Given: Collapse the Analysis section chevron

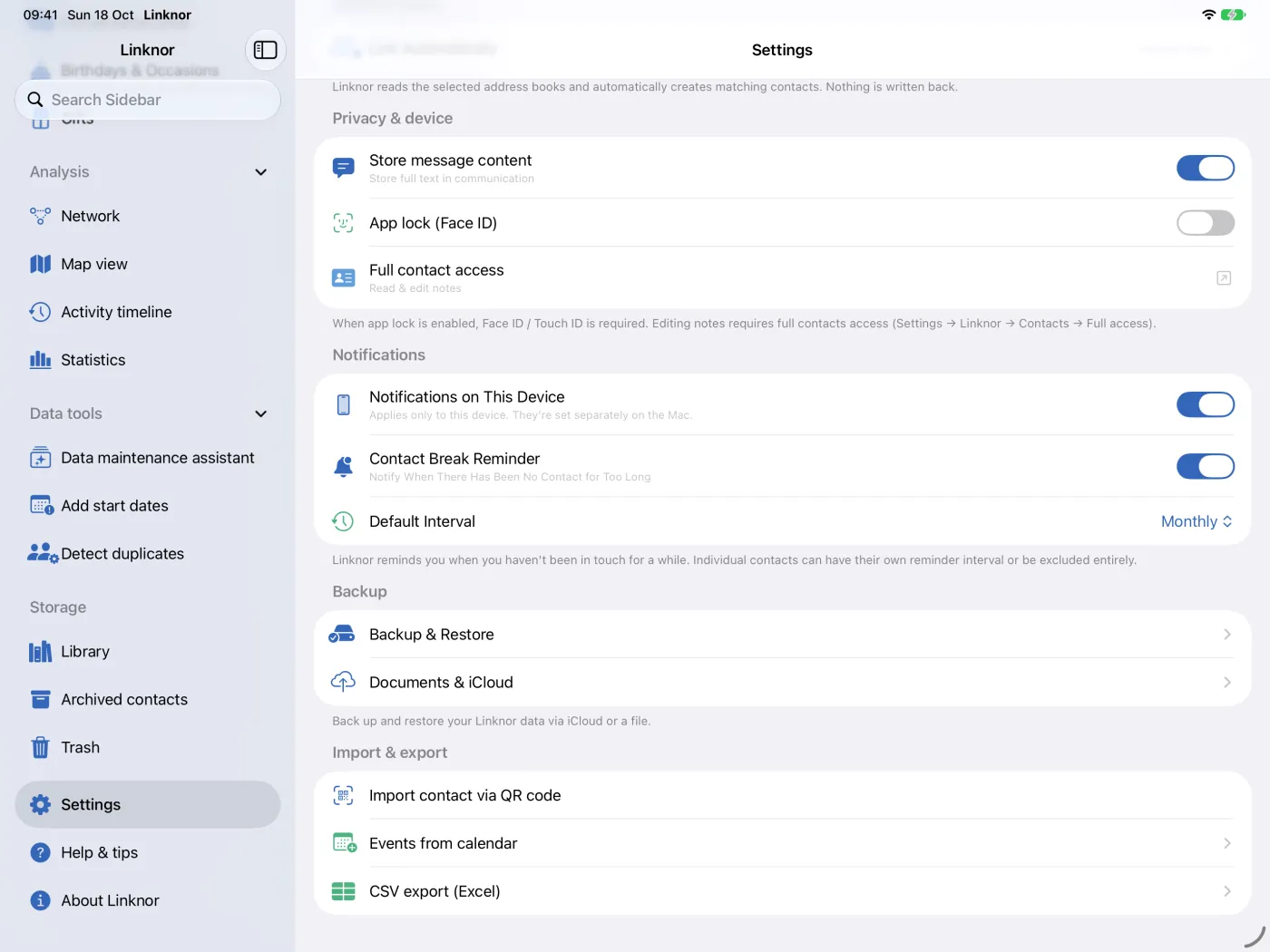Looking at the screenshot, I should click(x=260, y=172).
